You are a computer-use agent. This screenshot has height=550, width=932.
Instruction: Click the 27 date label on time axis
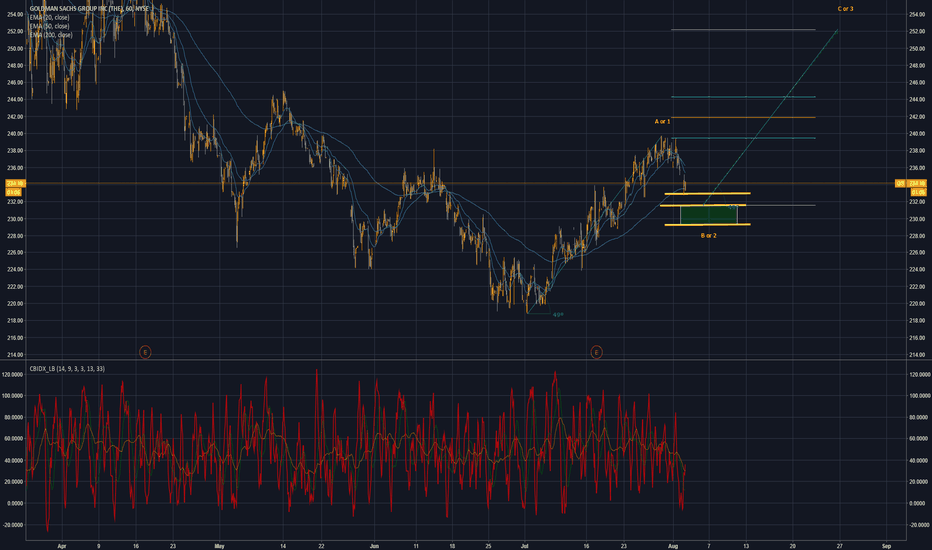point(839,546)
